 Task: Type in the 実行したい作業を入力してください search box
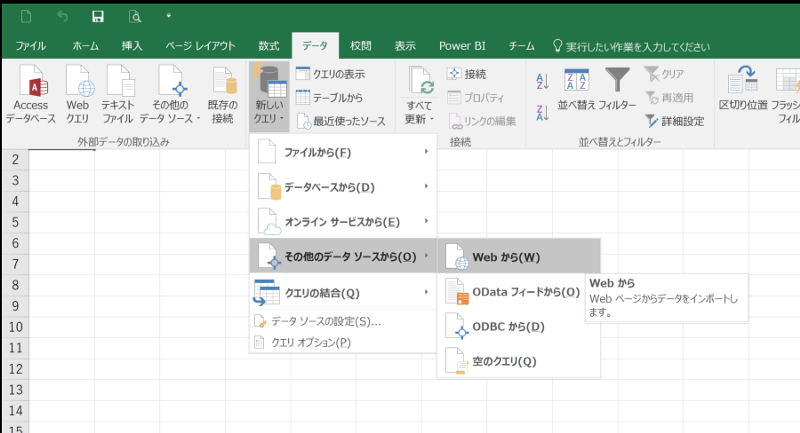click(638, 46)
